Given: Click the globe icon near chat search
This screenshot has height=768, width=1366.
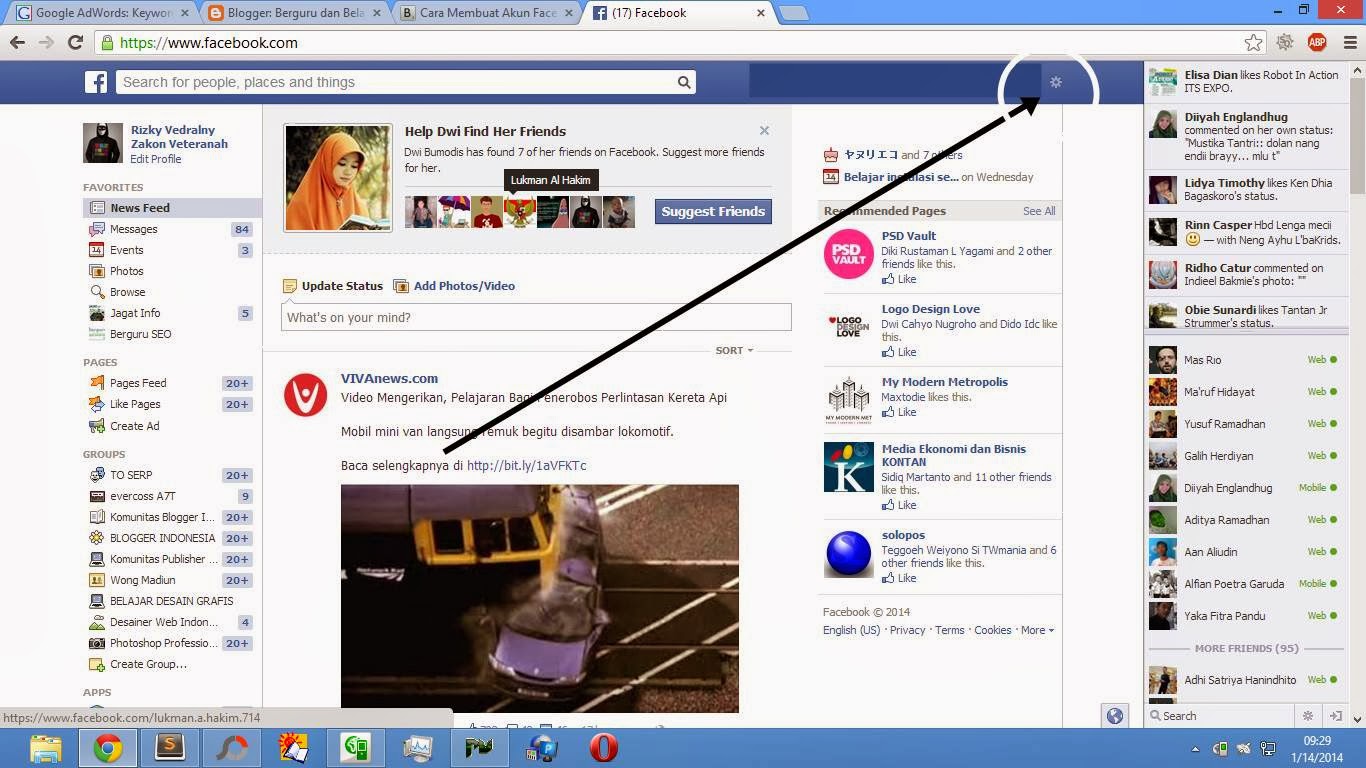Looking at the screenshot, I should [x=1115, y=716].
